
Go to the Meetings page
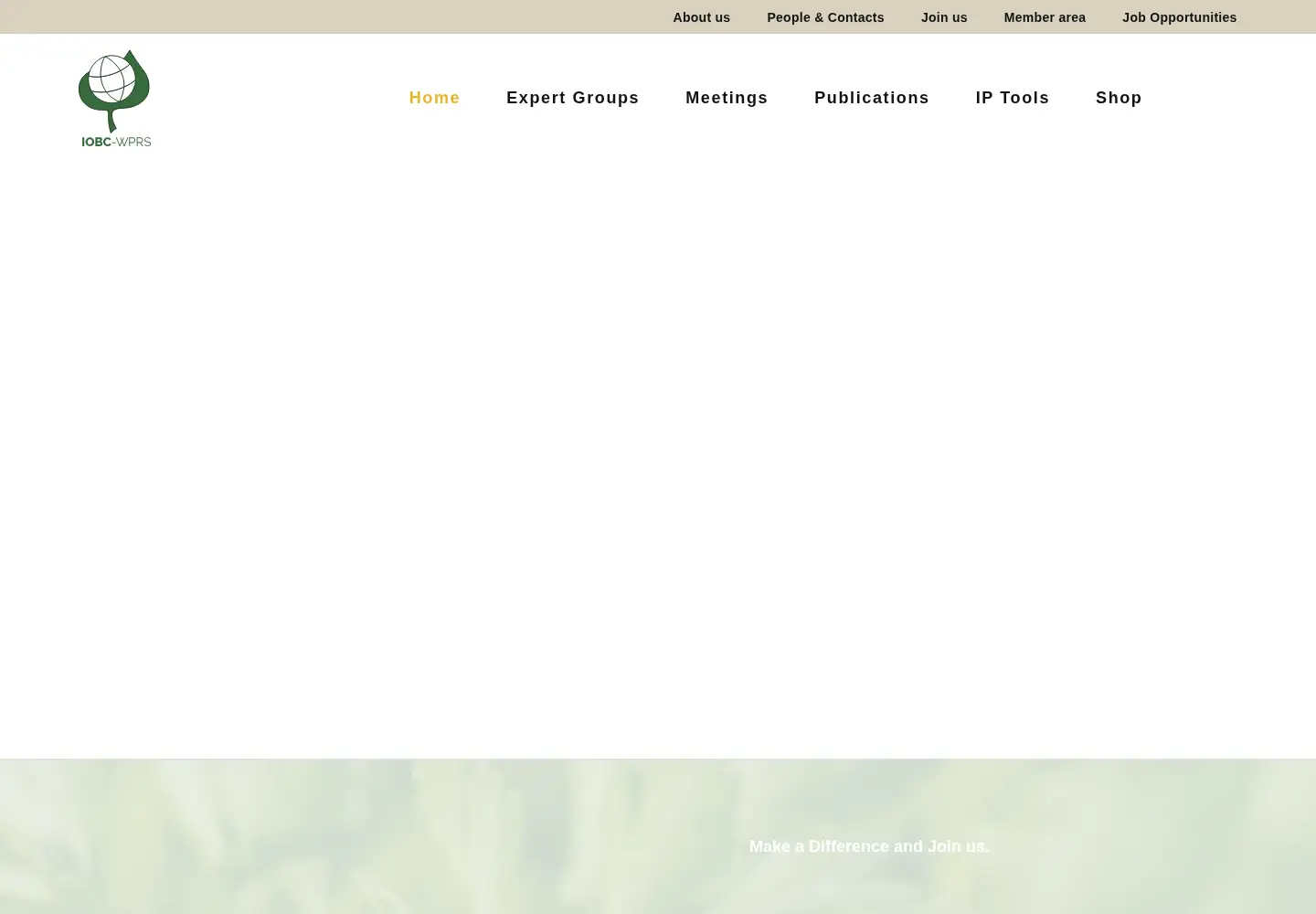[x=727, y=98]
